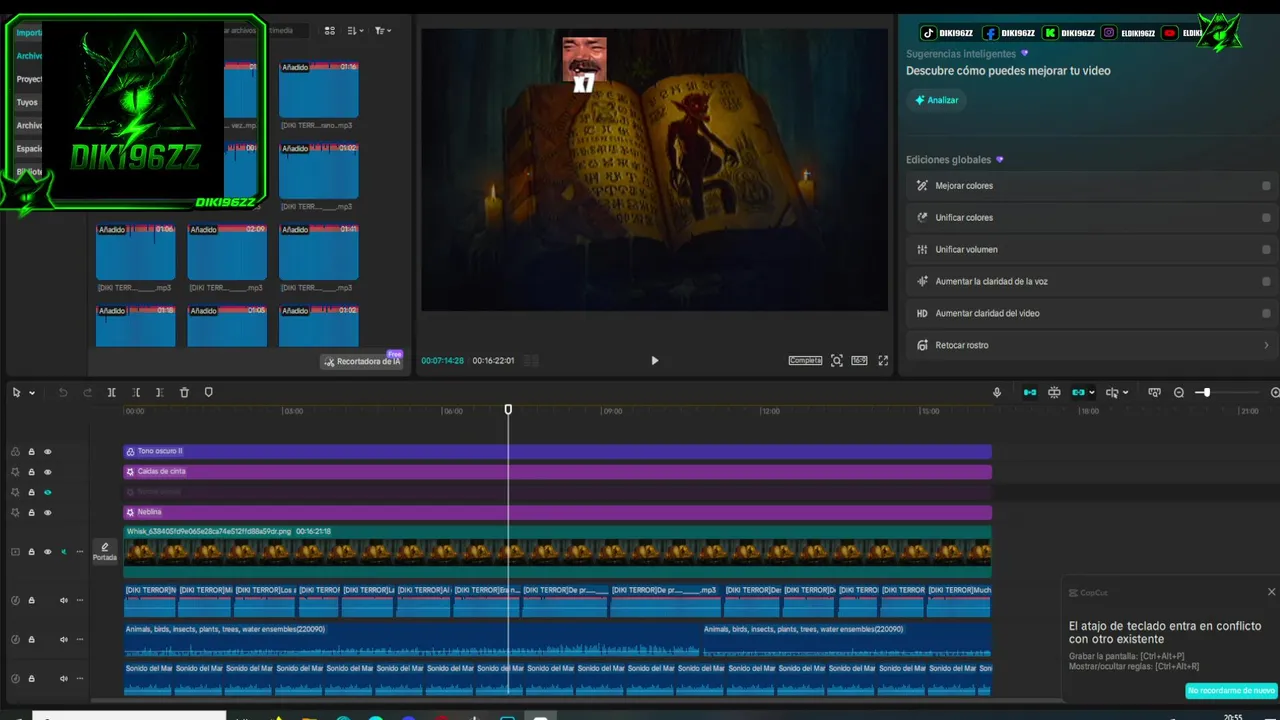Mute the Sonido del Mar audio track
Screen dimensions: 1280x720
(x=63, y=679)
